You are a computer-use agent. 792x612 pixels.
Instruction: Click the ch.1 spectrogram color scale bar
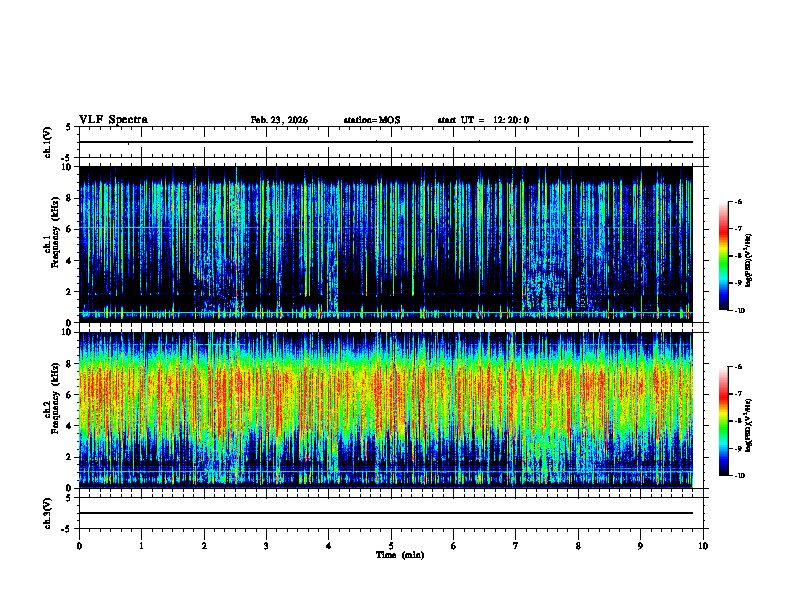[724, 256]
